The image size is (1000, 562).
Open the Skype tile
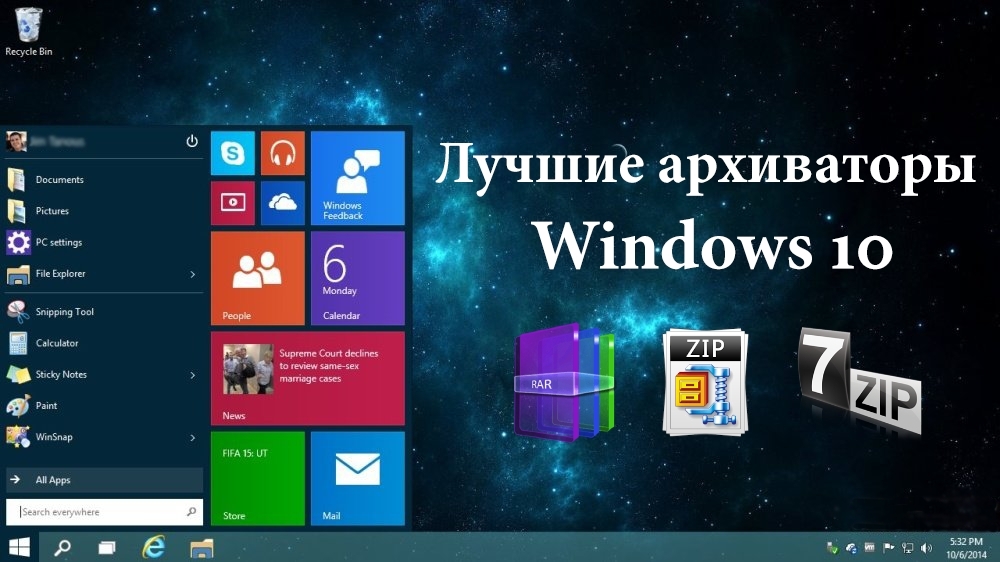233,153
